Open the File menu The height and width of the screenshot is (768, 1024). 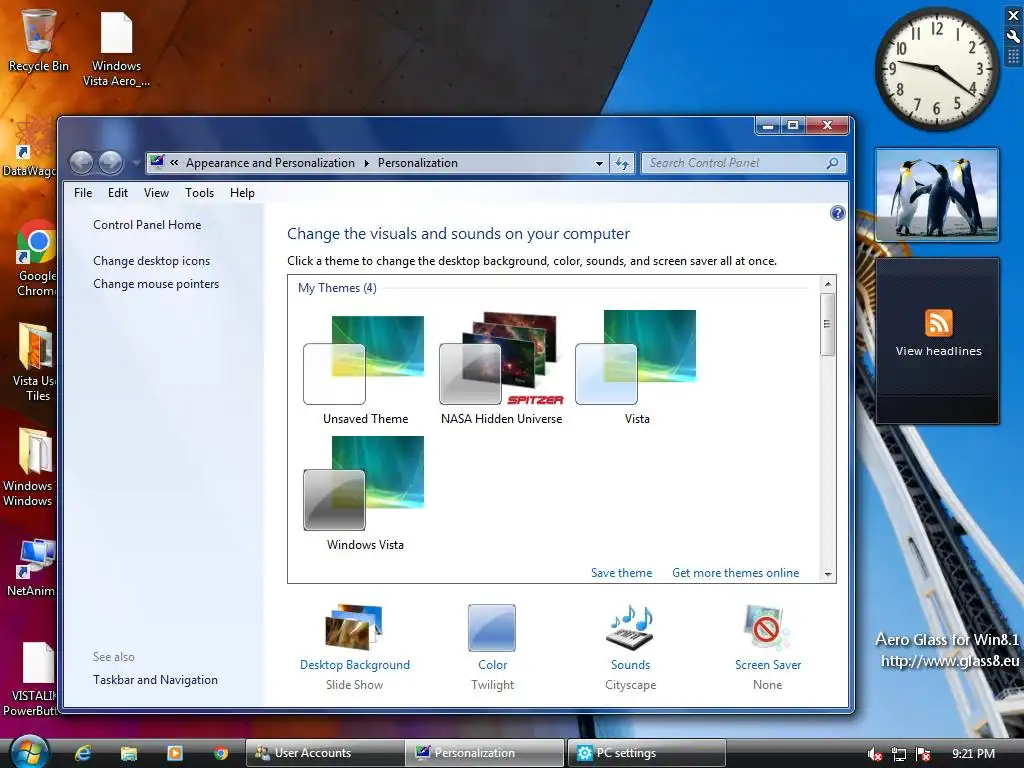83,193
